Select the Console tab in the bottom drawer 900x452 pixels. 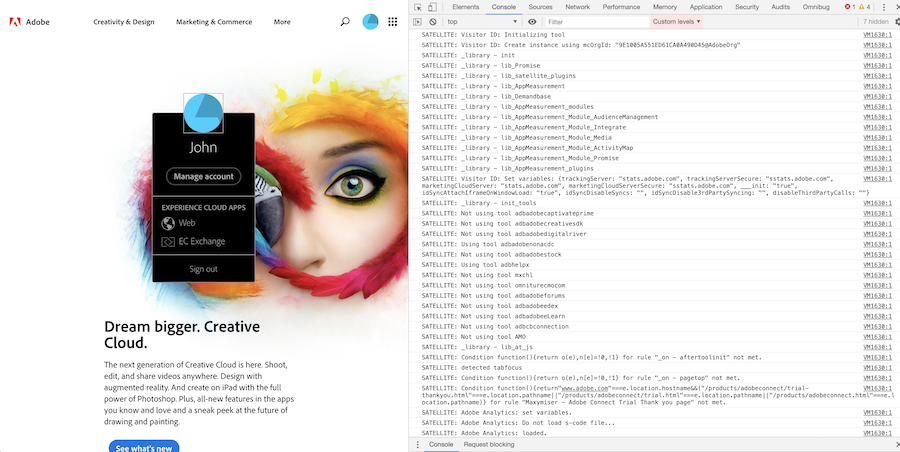click(x=441, y=445)
